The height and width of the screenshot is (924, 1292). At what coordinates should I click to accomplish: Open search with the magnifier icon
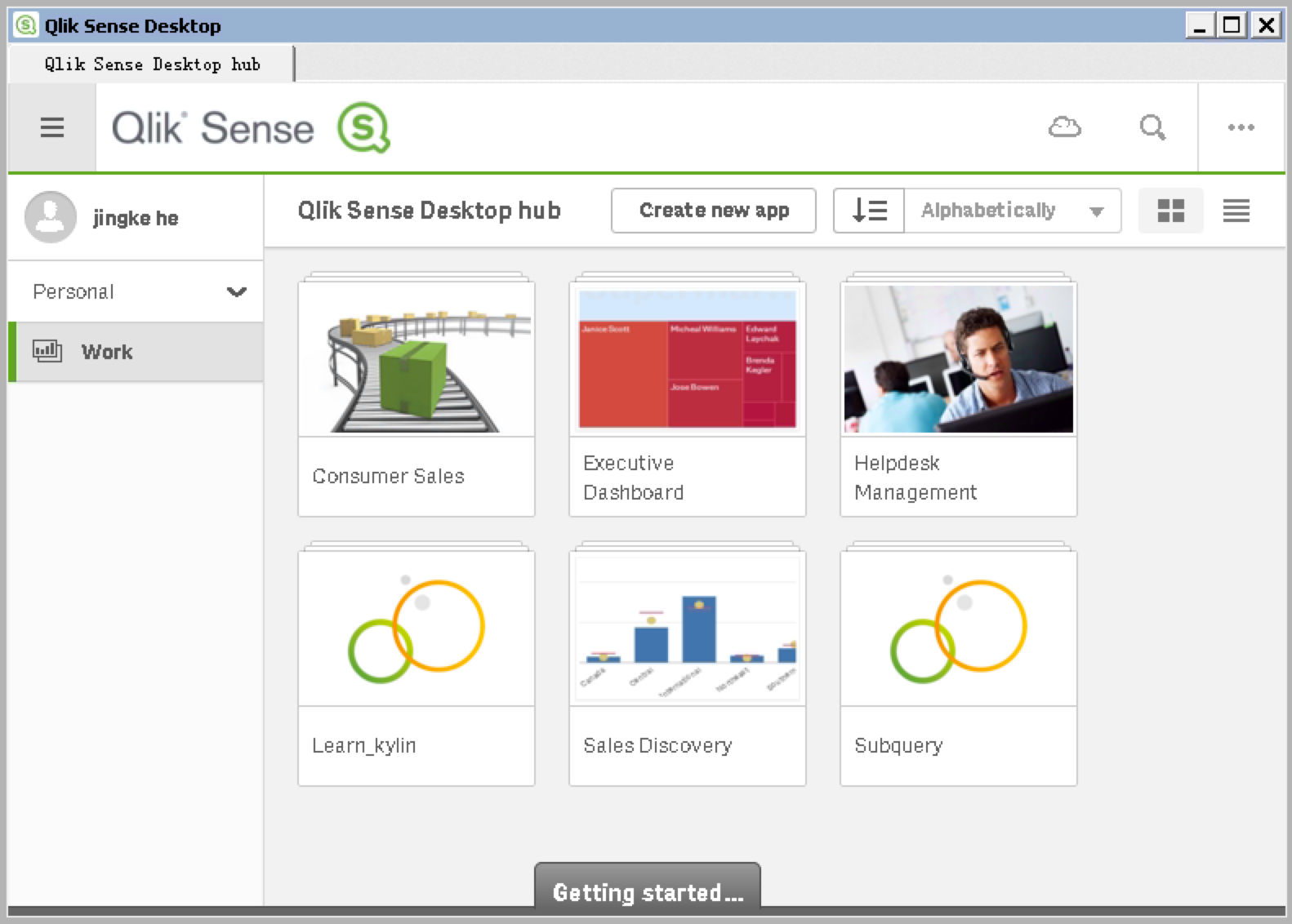1152,127
